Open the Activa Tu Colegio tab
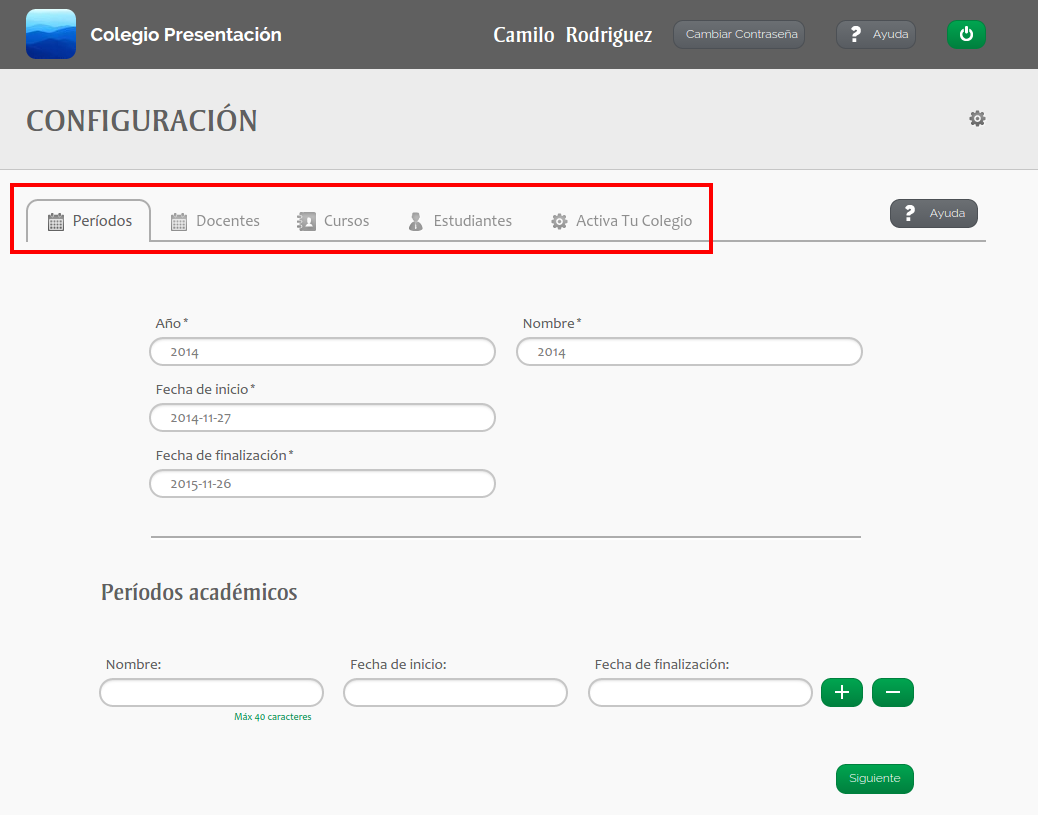Viewport: 1038px width, 815px height. point(621,221)
